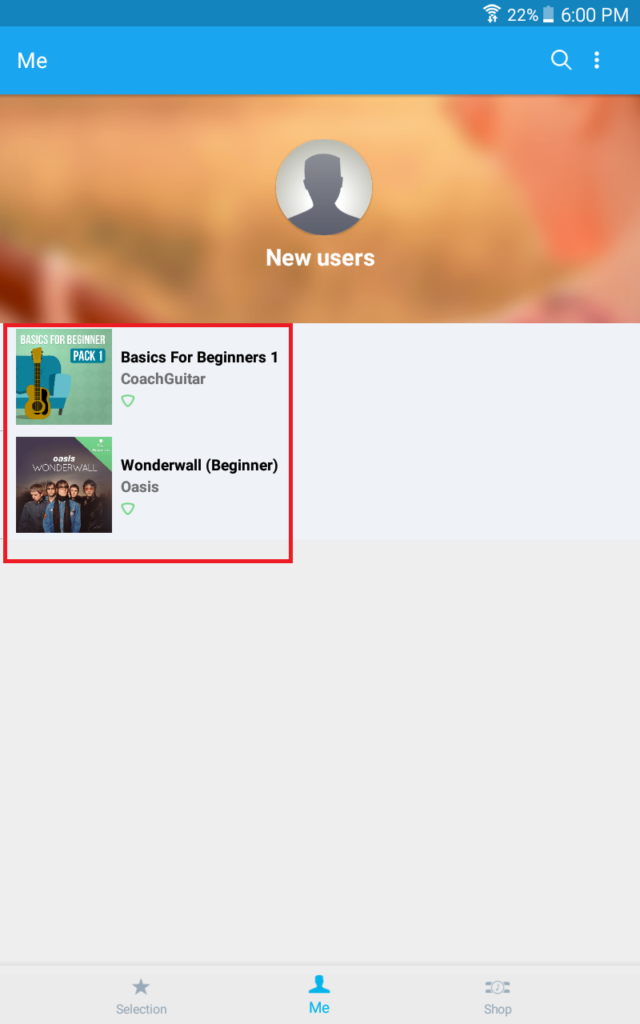The image size is (640, 1024).
Task: Switch to the Selection tab label
Action: (x=141, y=1009)
